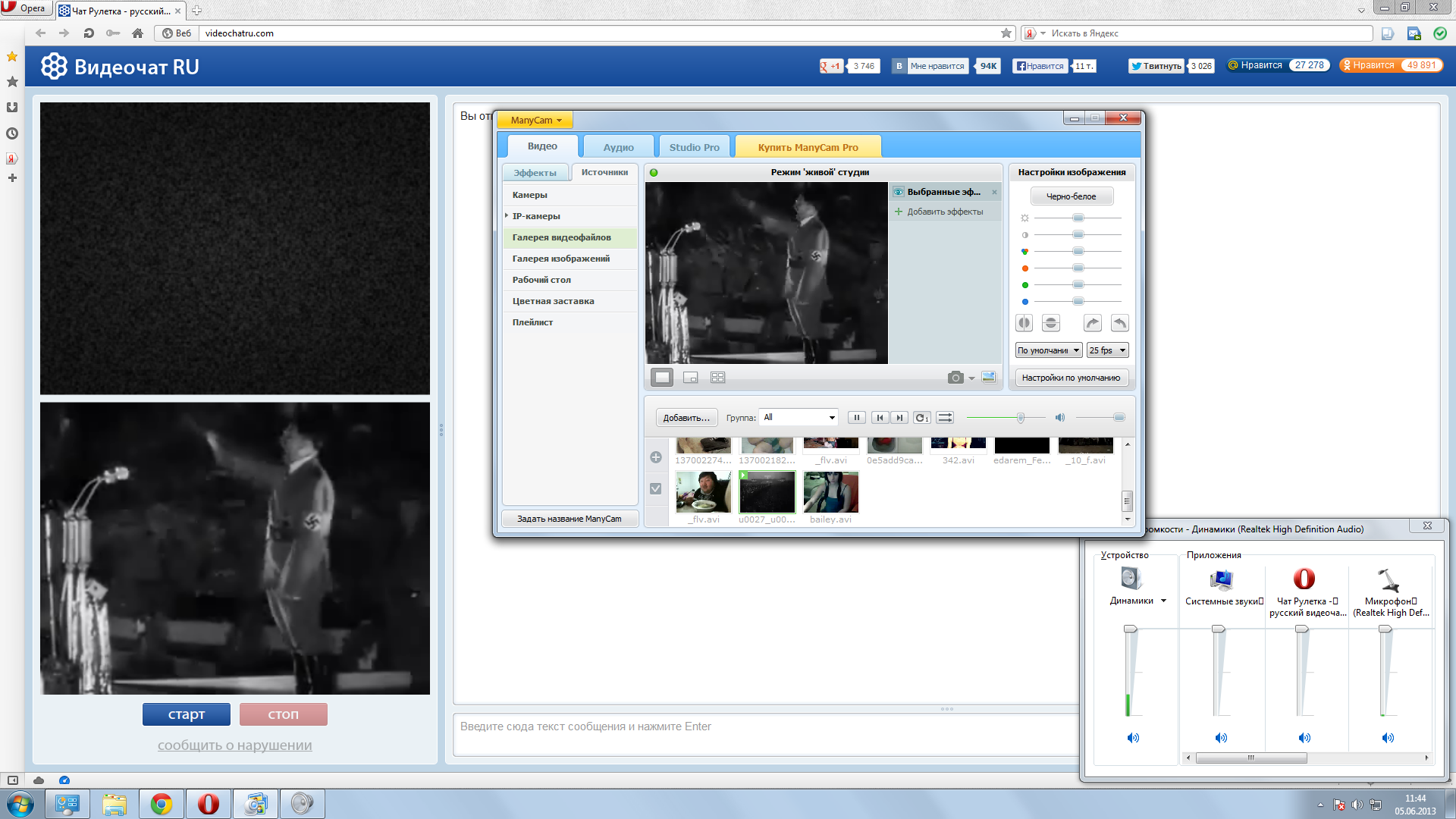Pause the ManyCam playlist playback
The image size is (1456, 819).
pyautogui.click(x=857, y=418)
